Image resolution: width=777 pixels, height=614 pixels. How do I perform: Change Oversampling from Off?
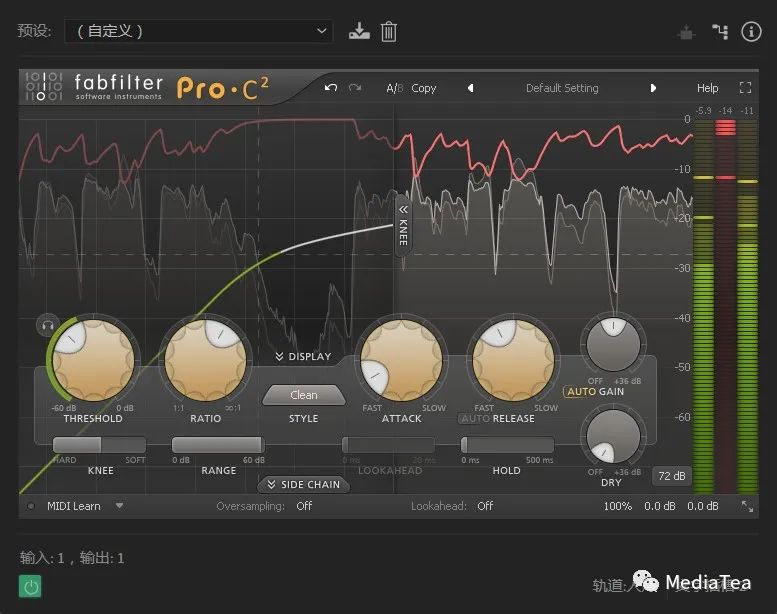pos(304,506)
